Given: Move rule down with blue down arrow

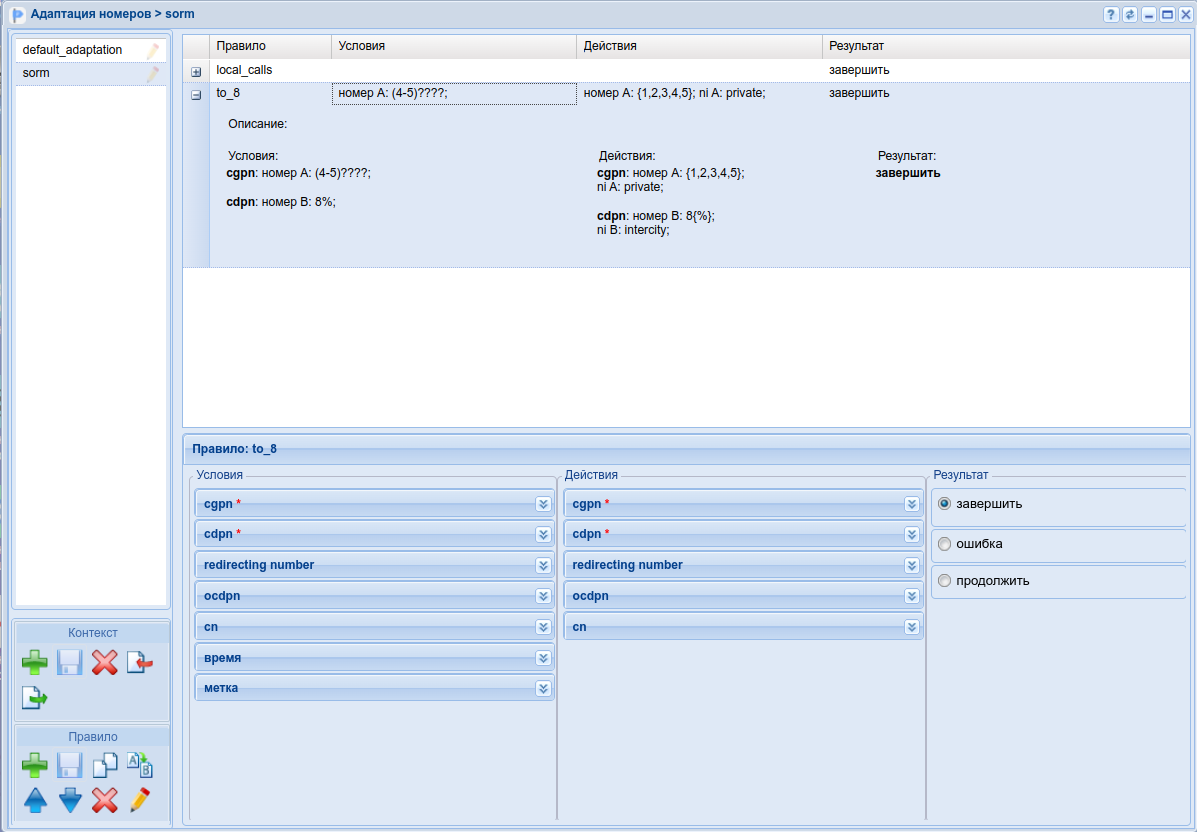Looking at the screenshot, I should point(70,800).
